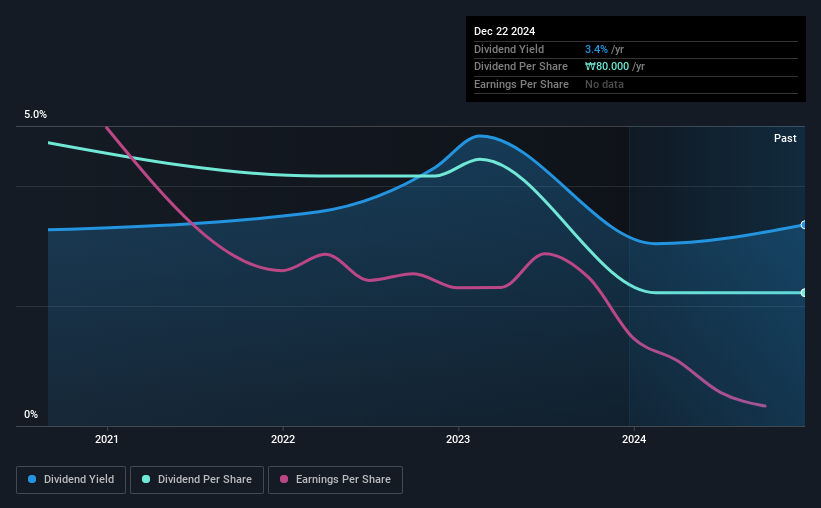821x508 pixels.
Task: Select the Dividend Per Share end-point marker
Action: 804,293
